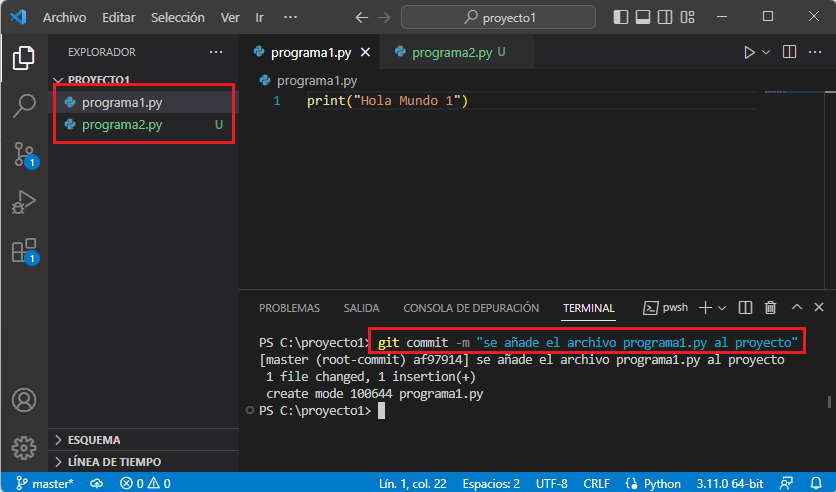Image resolution: width=836 pixels, height=492 pixels.
Task: Close the terminal panel
Action: pyautogui.click(x=819, y=307)
